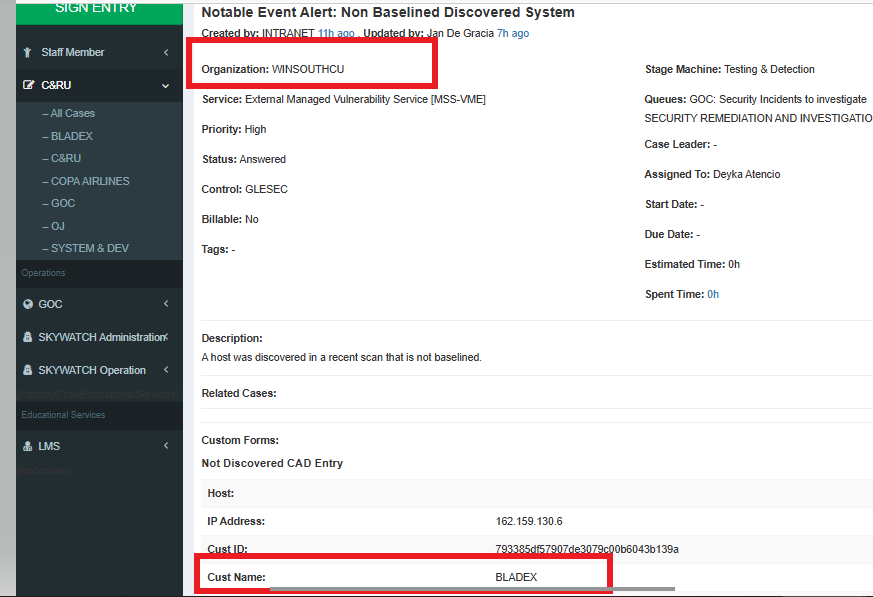The image size is (873, 597).
Task: Select the alert title text
Action: (x=388, y=12)
